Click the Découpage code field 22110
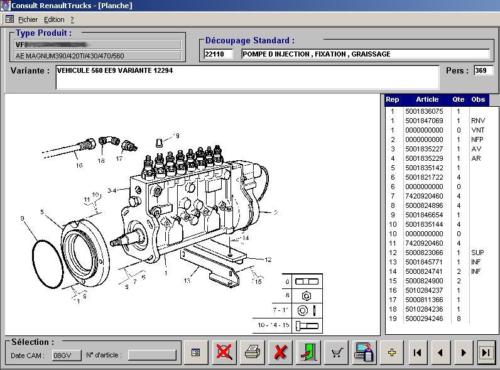 tap(218, 54)
